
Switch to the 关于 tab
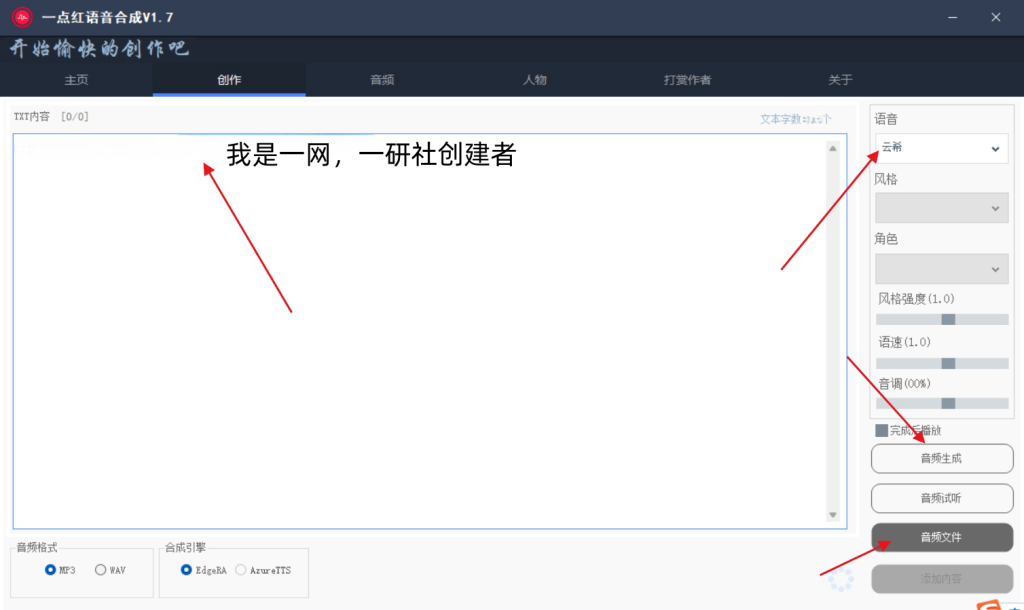(840, 80)
